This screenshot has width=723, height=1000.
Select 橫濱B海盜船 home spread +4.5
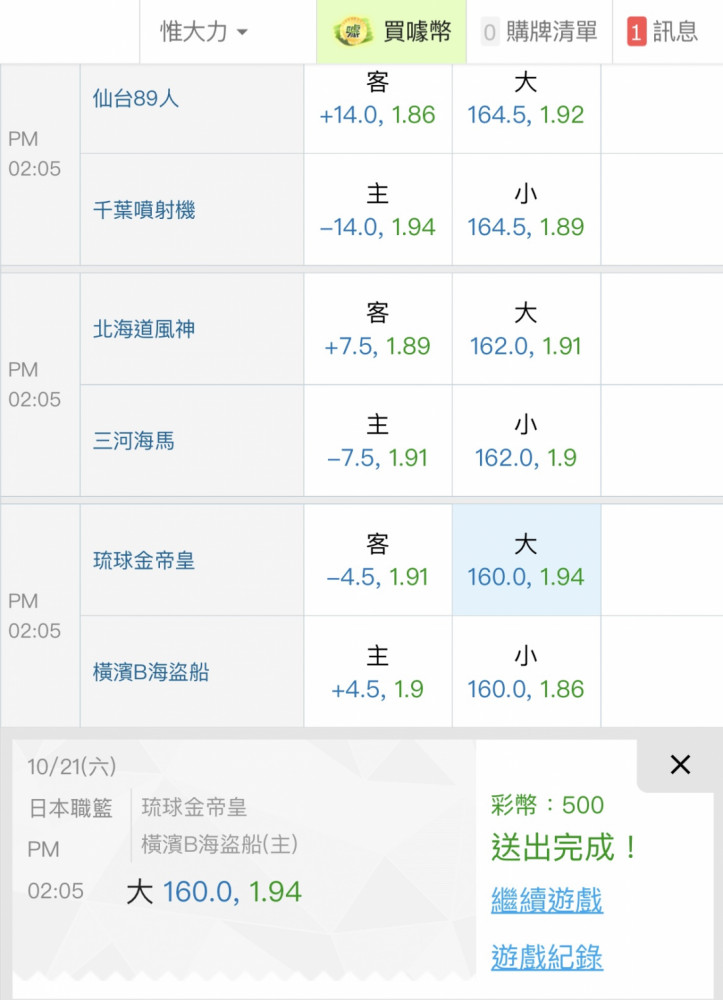point(377,673)
